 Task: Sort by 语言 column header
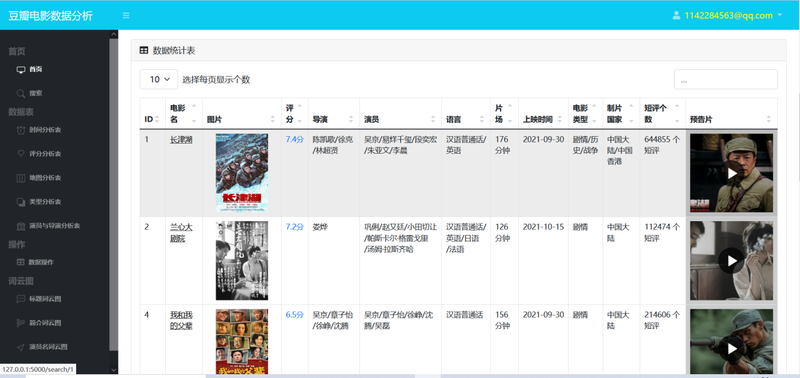point(466,113)
